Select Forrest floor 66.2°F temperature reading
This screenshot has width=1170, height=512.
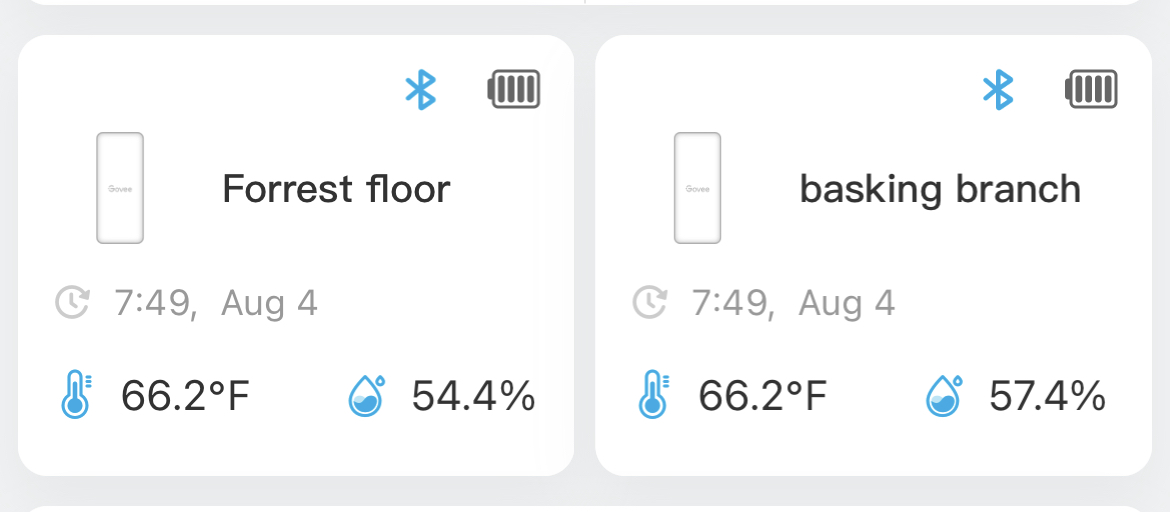click(185, 396)
